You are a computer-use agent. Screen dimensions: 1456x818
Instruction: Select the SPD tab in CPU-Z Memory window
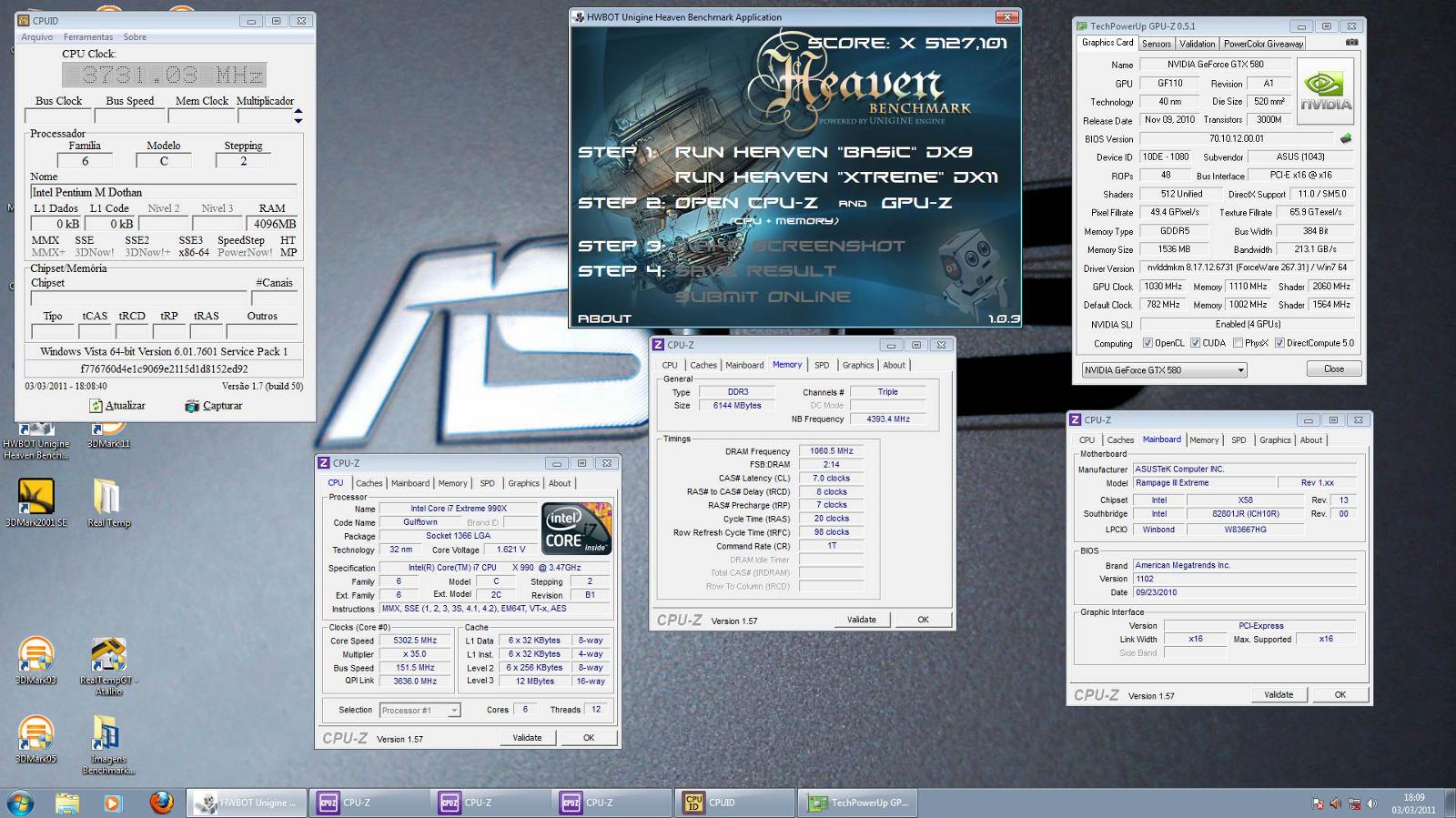coord(822,365)
